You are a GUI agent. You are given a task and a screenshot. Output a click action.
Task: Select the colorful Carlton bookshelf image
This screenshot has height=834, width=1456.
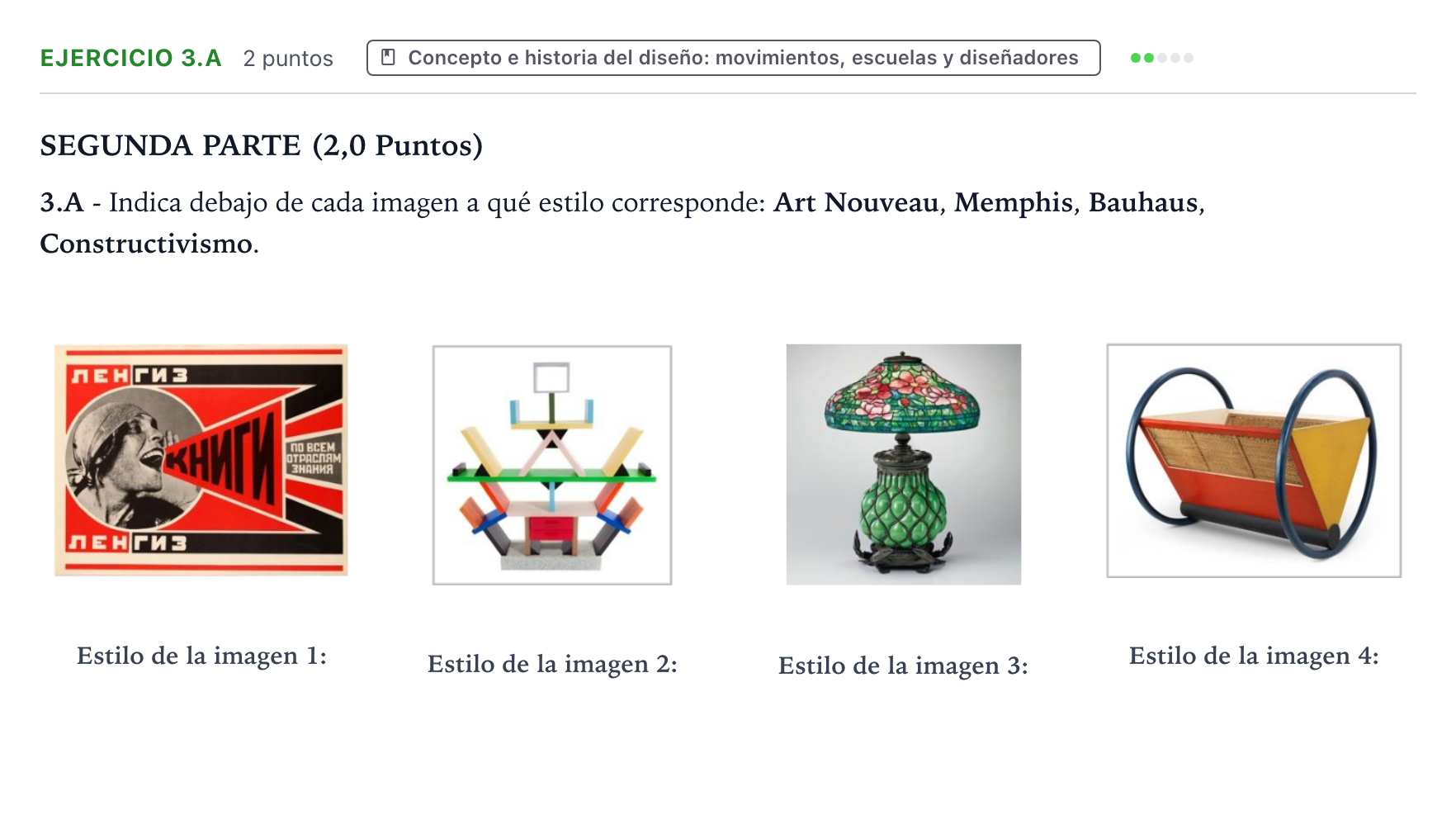coord(552,465)
